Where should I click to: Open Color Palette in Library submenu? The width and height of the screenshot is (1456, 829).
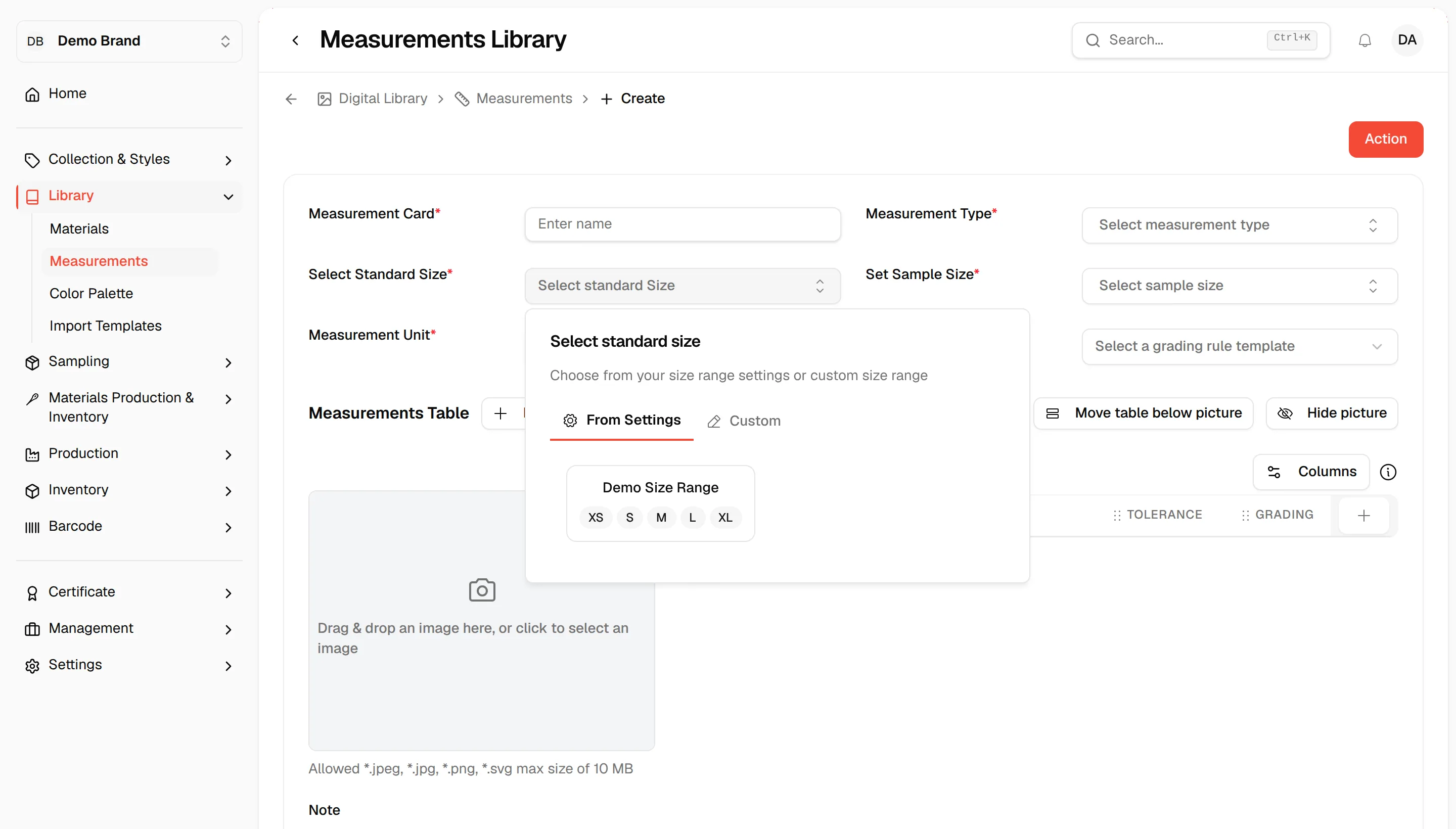click(x=91, y=294)
